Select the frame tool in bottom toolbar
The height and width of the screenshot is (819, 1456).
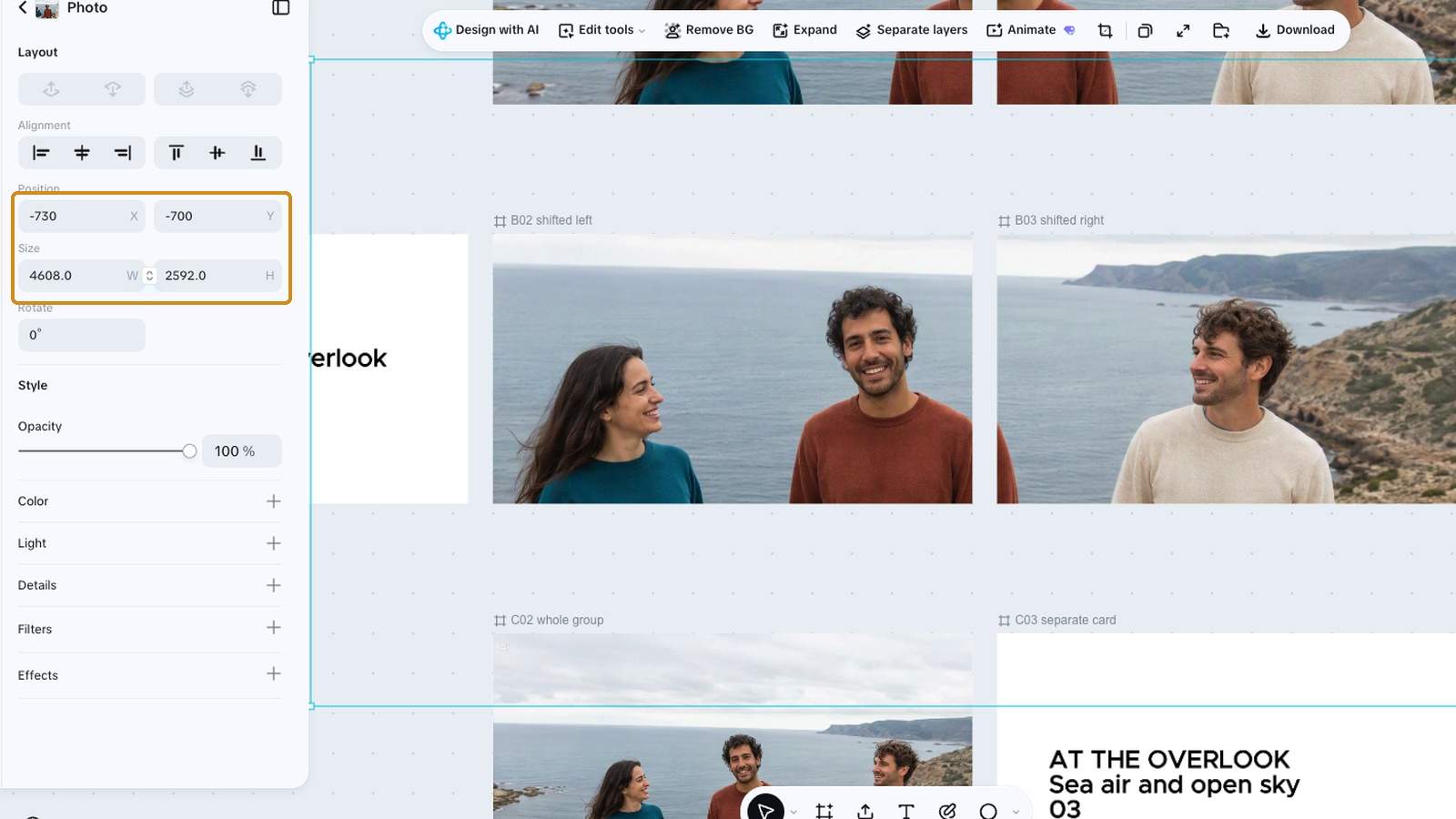[x=824, y=810]
